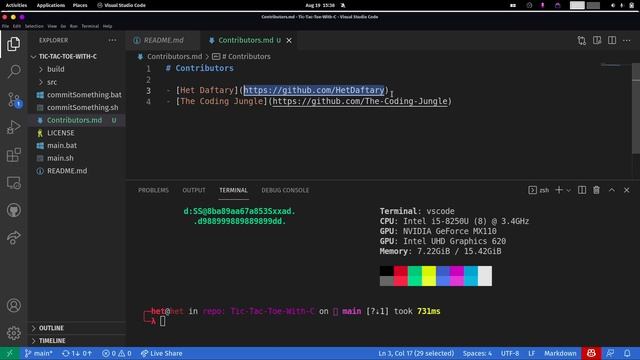
Task: Click Ln 3, Col 17 position indicator
Action: coord(416,353)
